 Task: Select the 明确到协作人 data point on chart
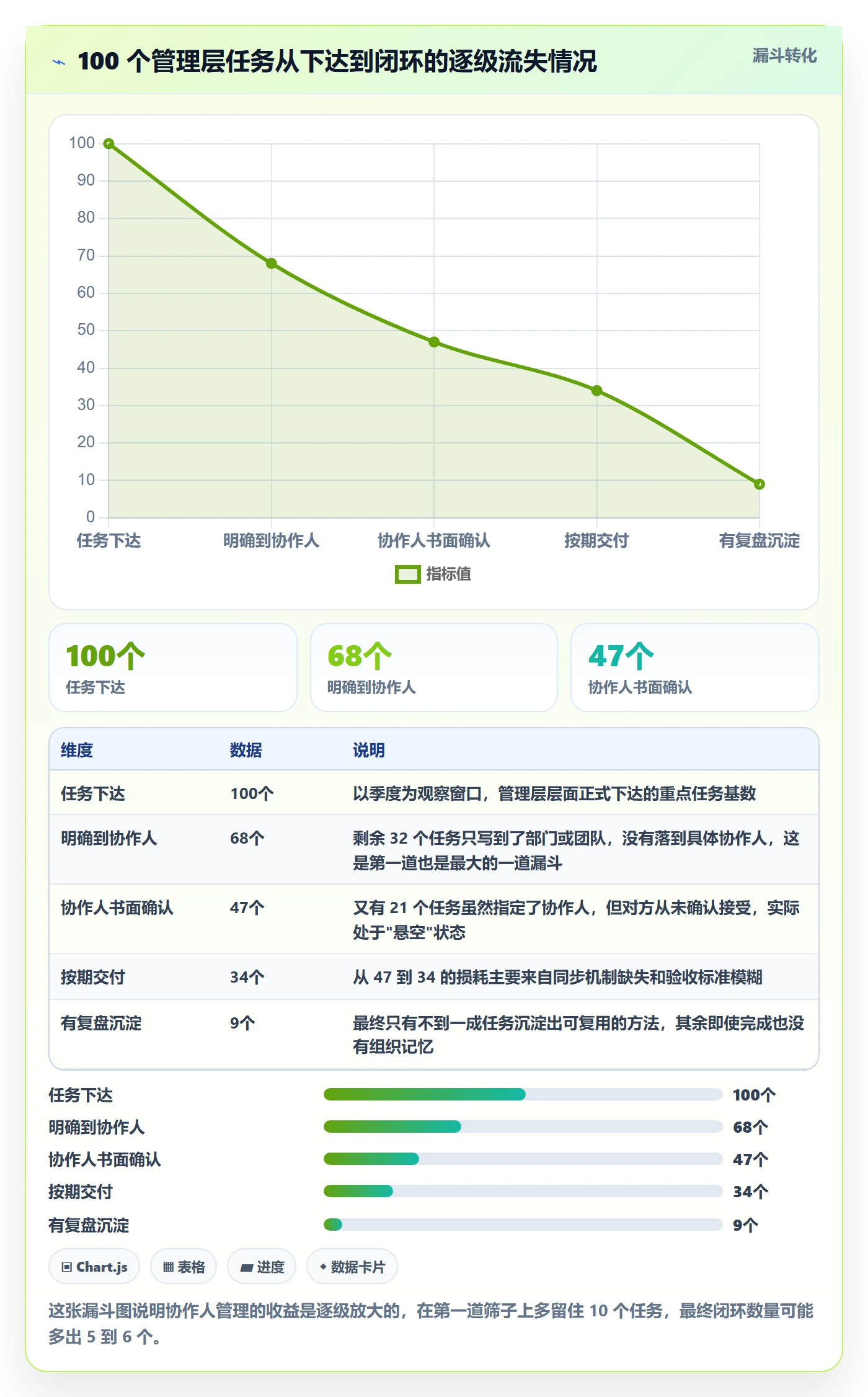point(272,264)
